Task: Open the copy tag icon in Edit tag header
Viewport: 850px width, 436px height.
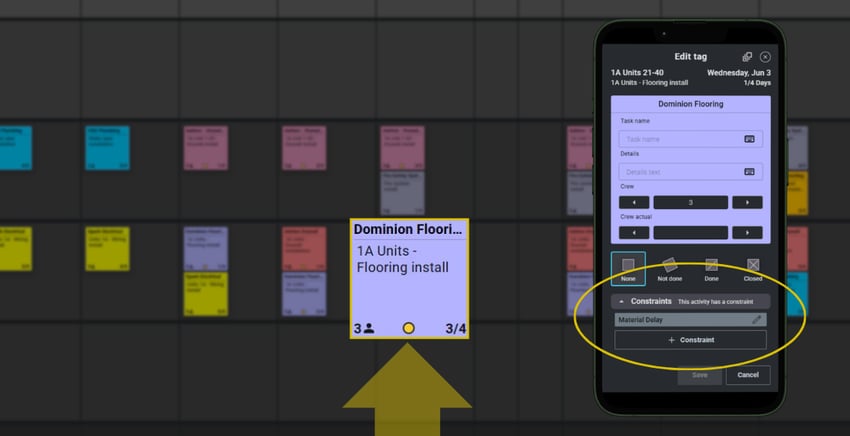Action: [747, 57]
